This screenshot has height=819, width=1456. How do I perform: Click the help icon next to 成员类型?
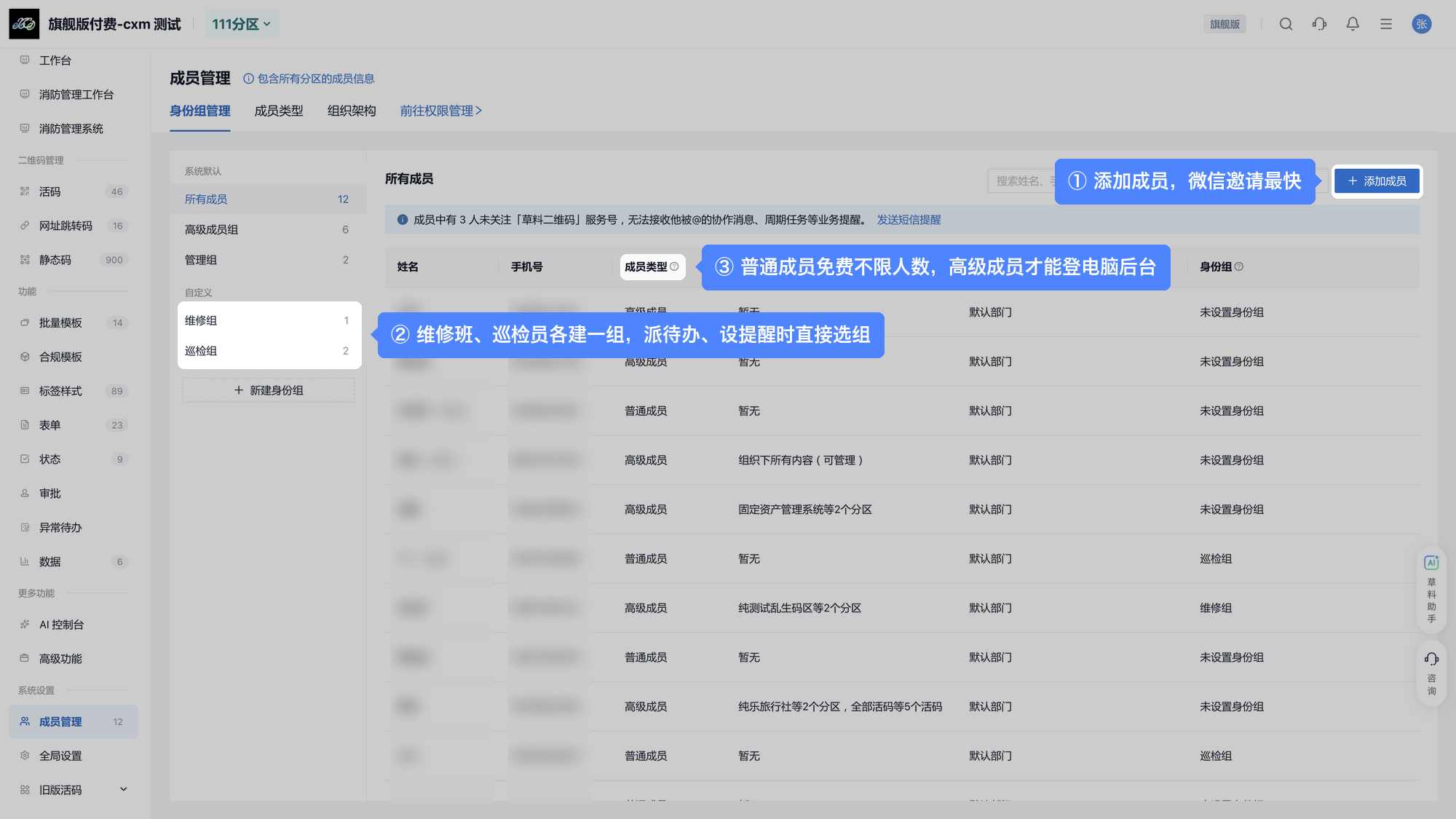click(674, 266)
